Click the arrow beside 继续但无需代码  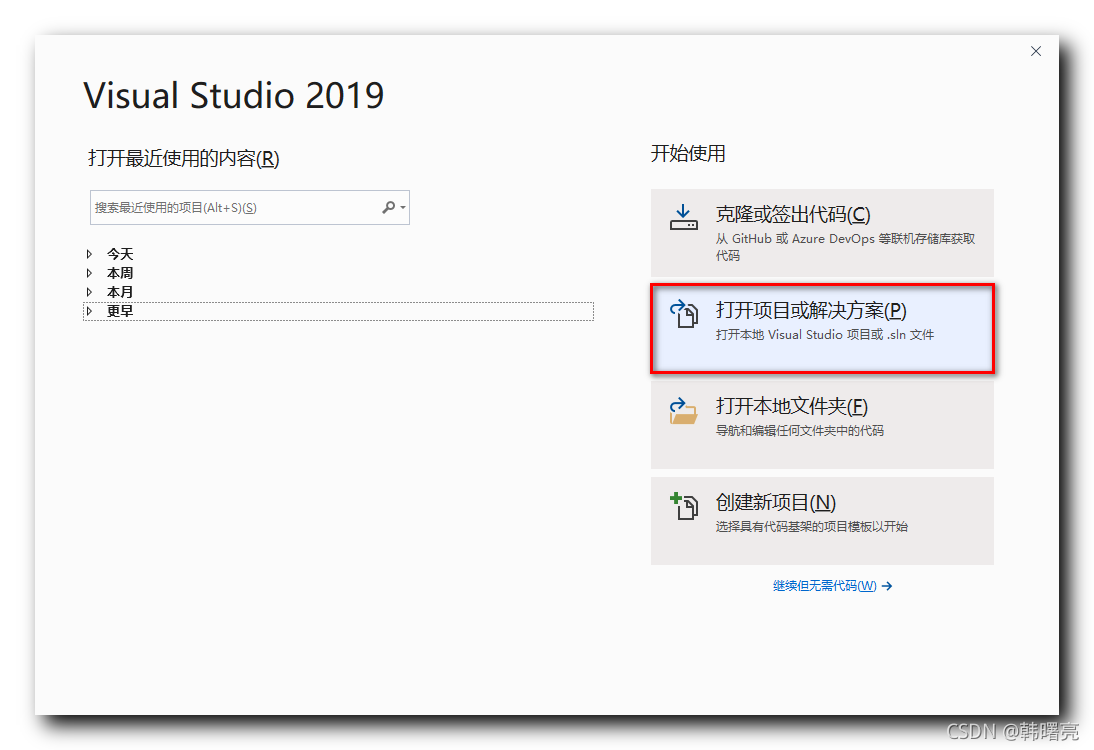(887, 586)
